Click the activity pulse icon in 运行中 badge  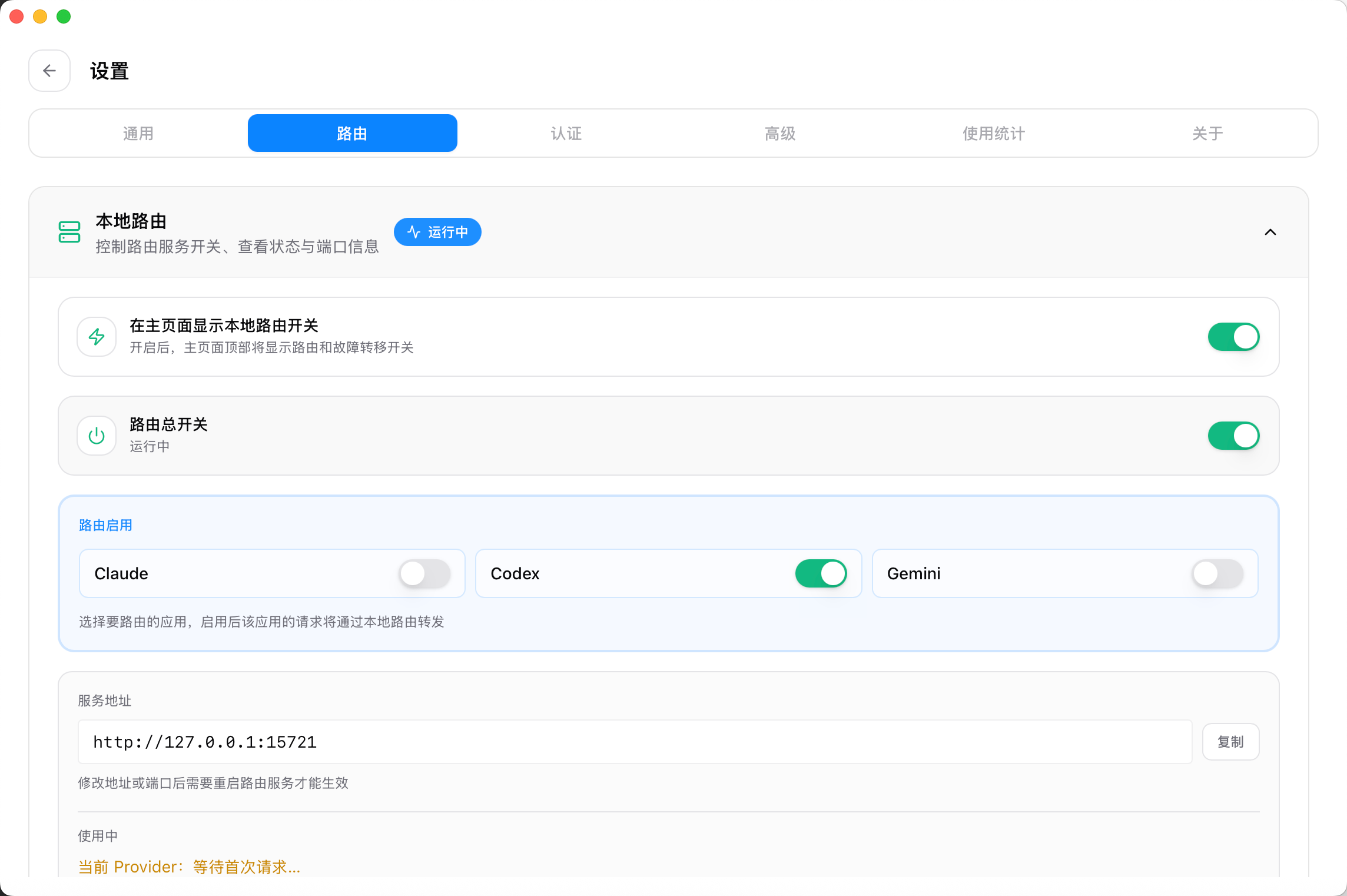[414, 232]
